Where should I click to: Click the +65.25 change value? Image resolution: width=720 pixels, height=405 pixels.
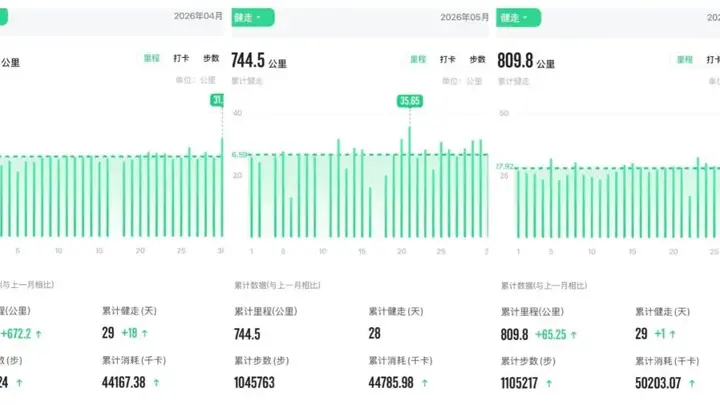click(x=551, y=334)
